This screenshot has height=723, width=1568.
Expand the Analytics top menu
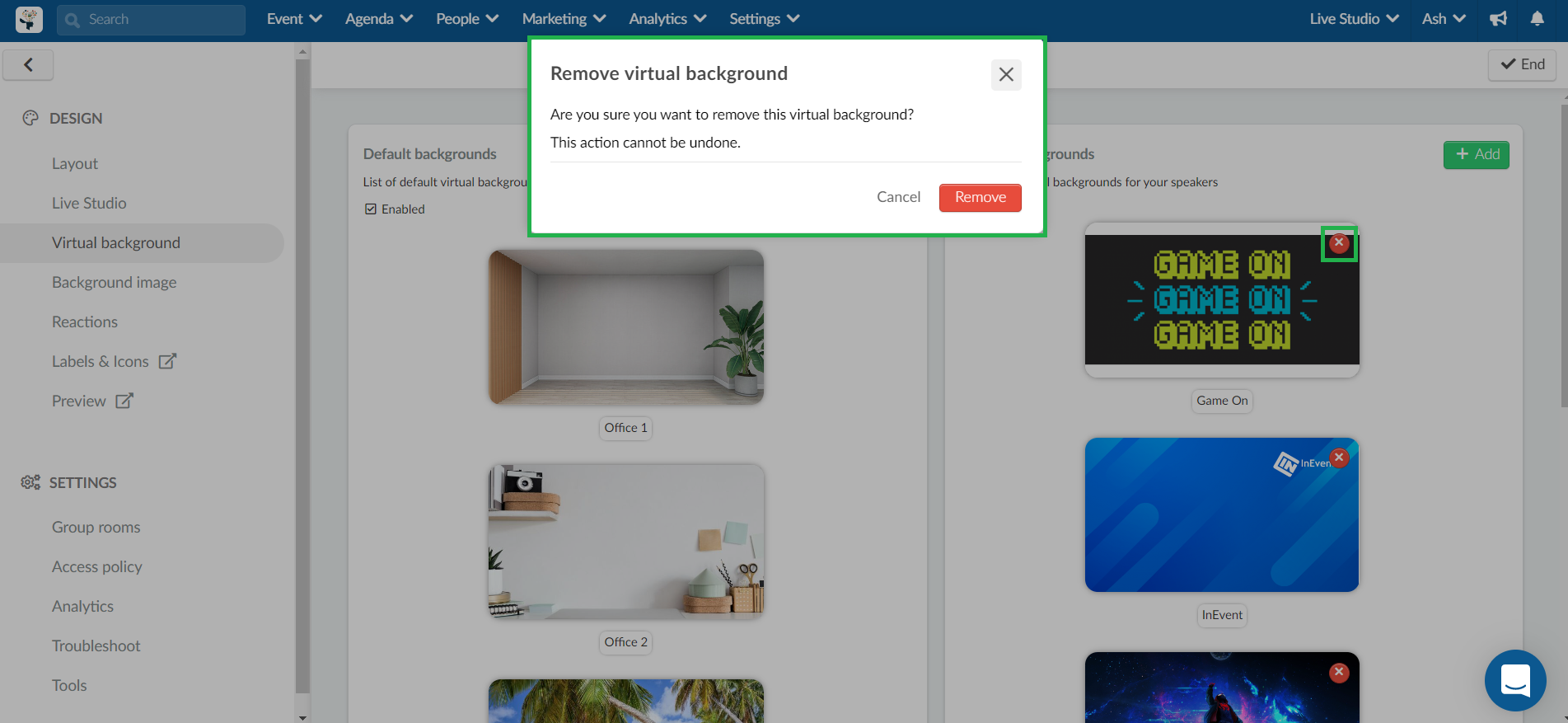tap(667, 19)
